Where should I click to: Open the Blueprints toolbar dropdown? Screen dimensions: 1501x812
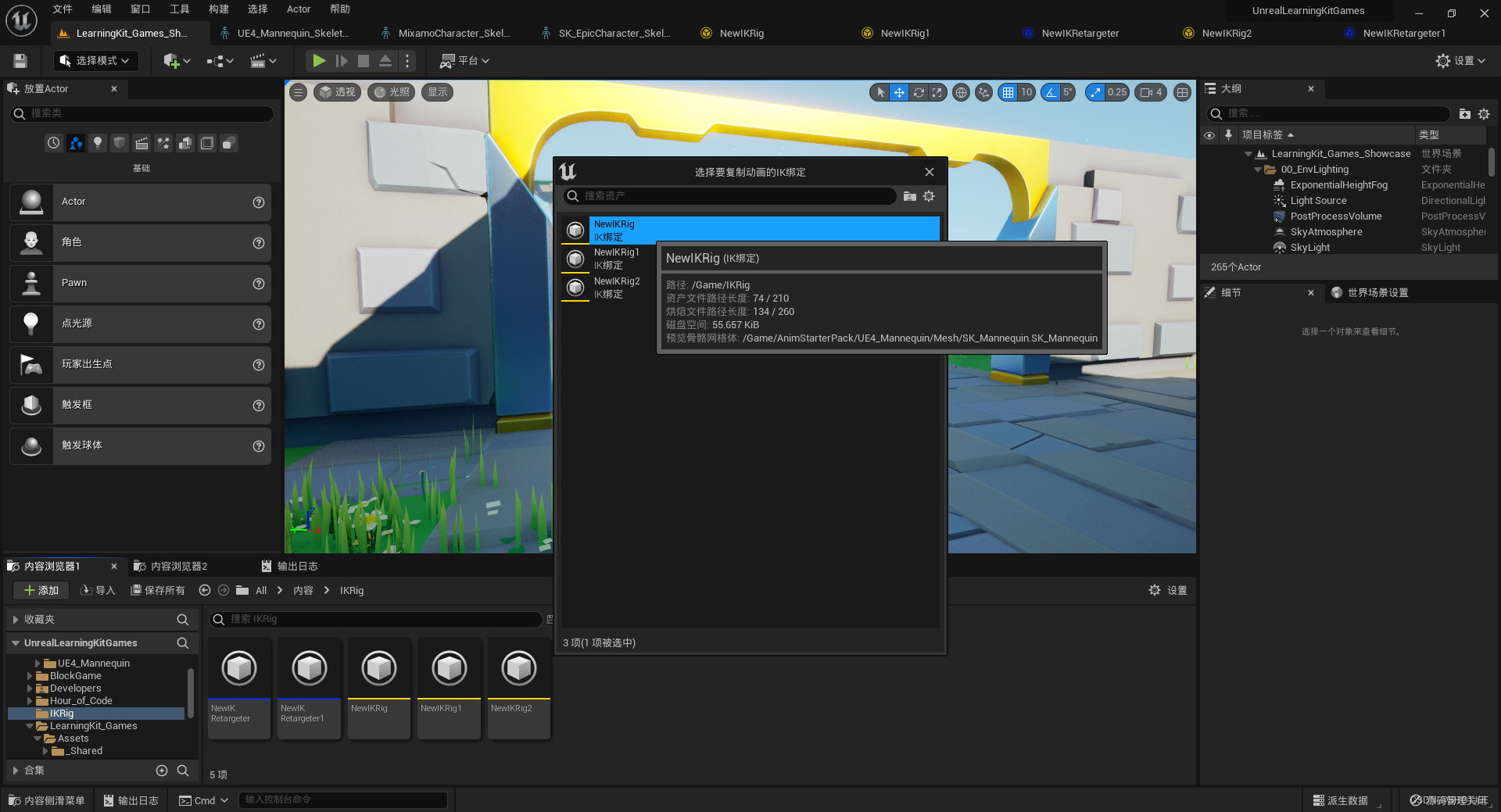(220, 61)
